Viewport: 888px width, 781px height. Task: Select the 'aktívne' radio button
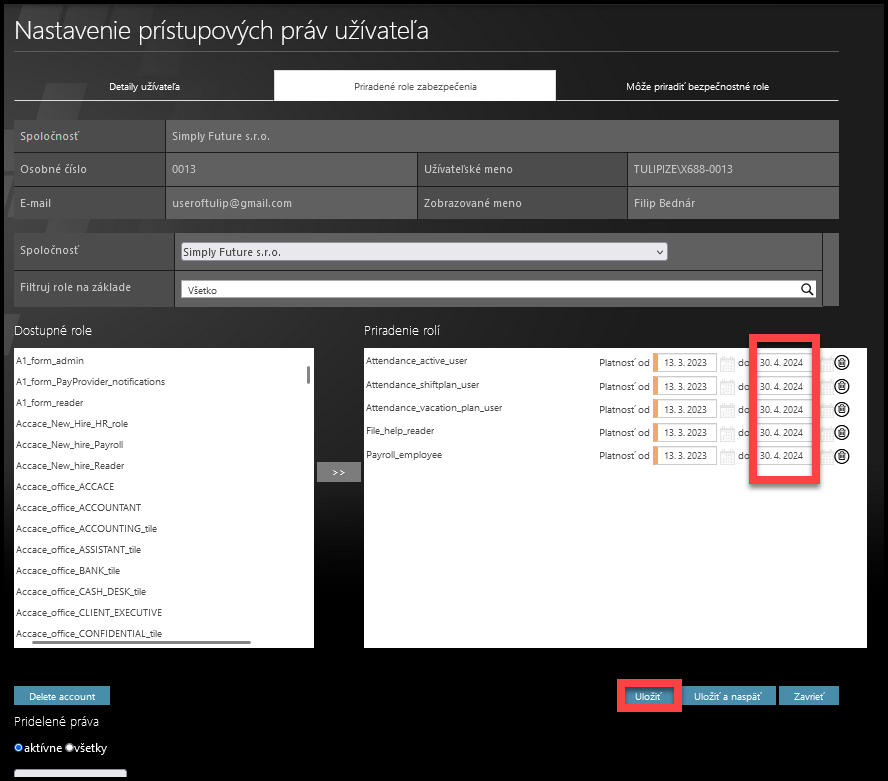click(19, 748)
